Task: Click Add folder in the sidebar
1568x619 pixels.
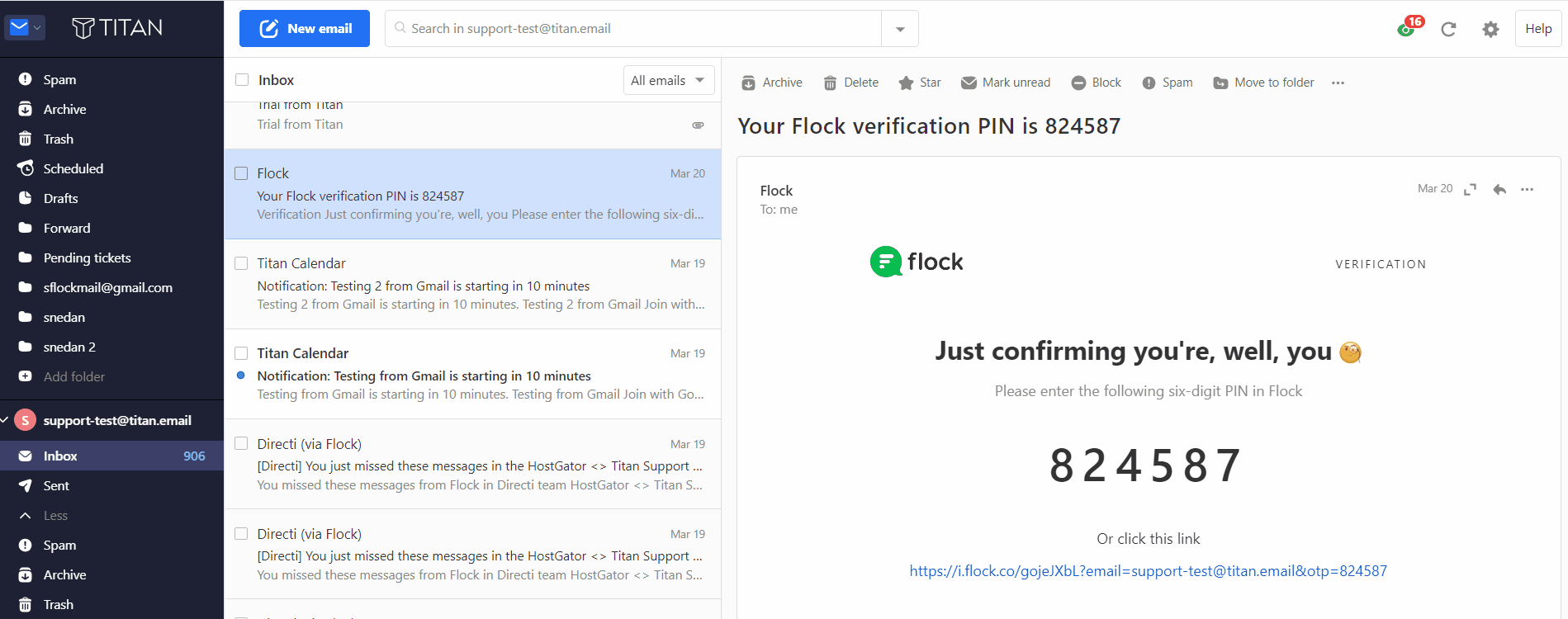Action: [73, 376]
